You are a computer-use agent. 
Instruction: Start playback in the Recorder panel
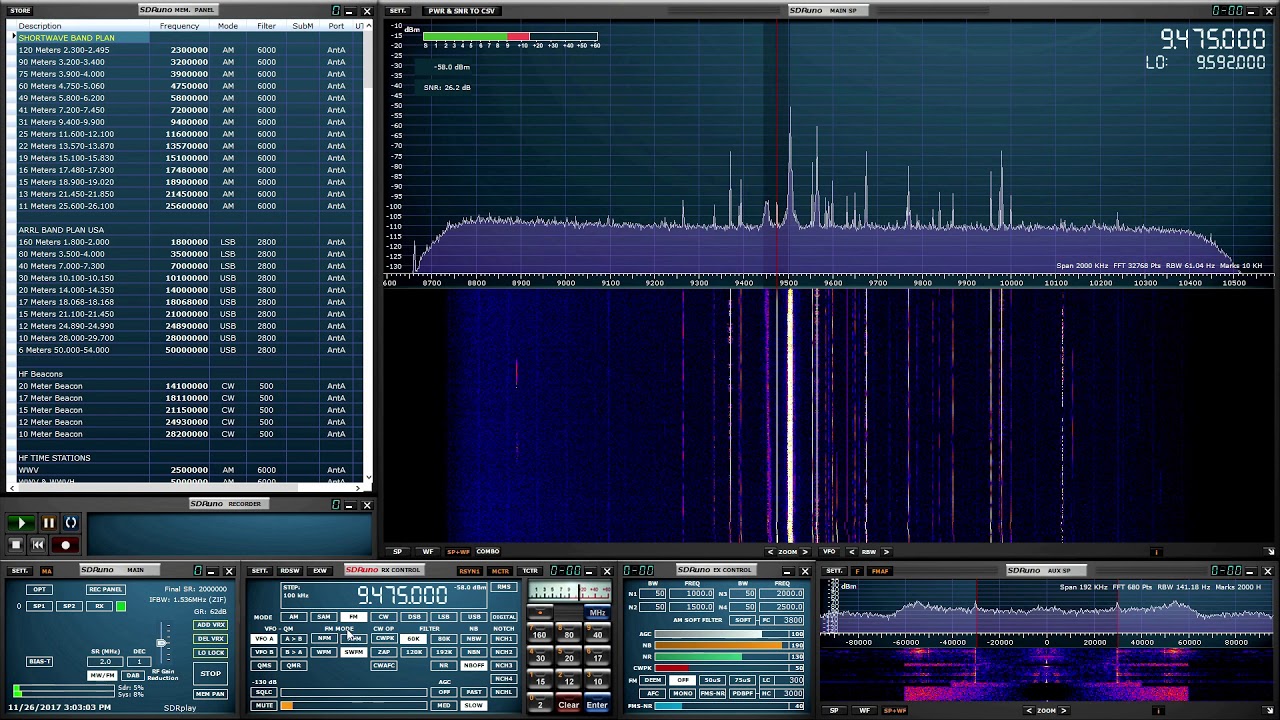21,523
